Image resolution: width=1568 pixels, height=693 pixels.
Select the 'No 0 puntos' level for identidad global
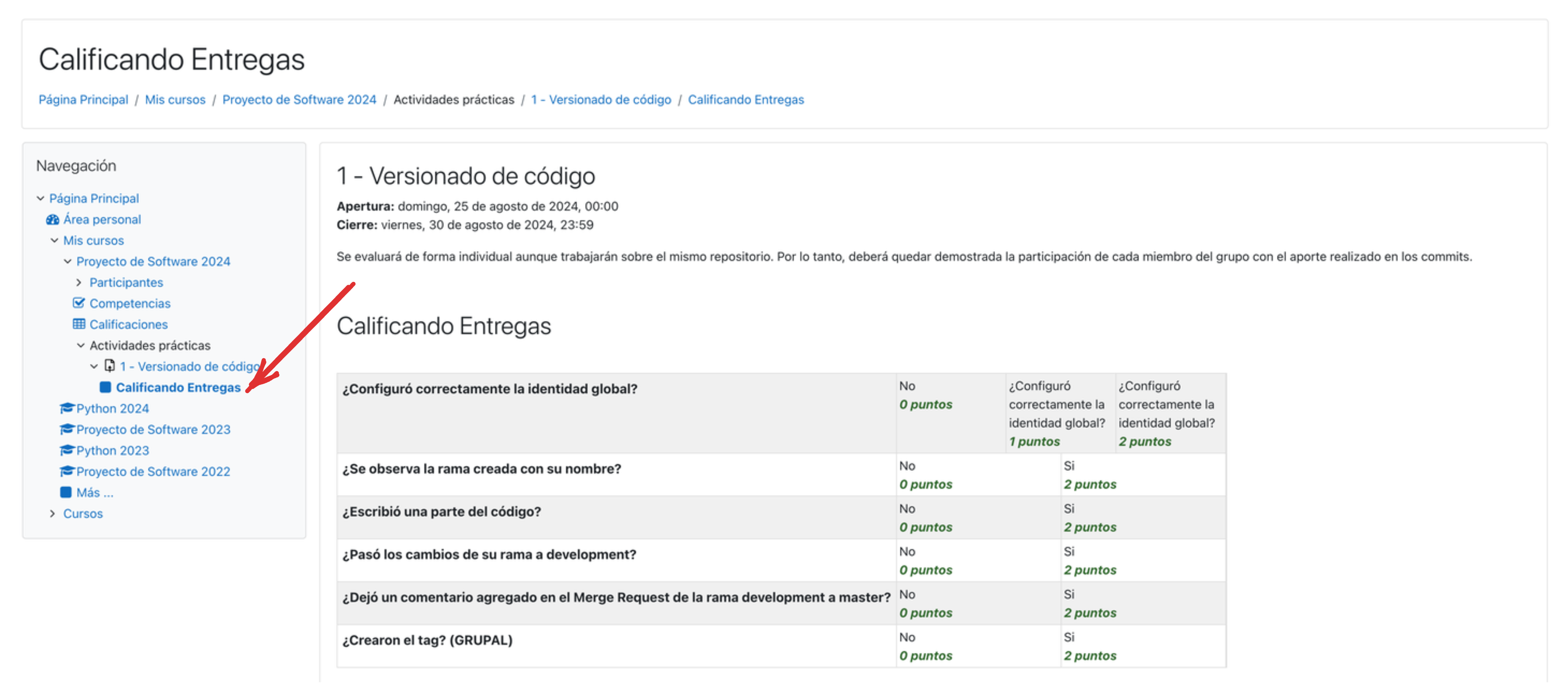tap(951, 414)
